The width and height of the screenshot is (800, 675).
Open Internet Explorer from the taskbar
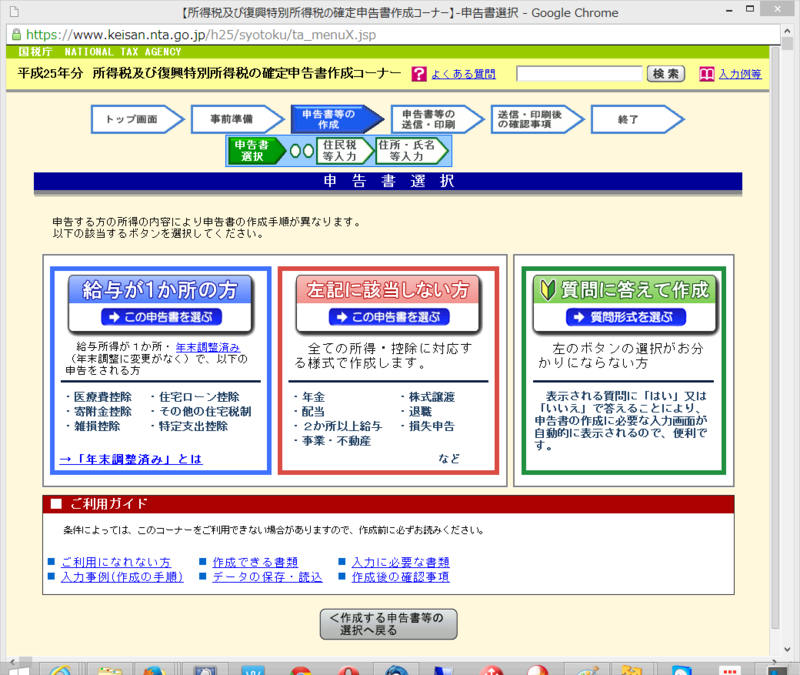[x=60, y=669]
